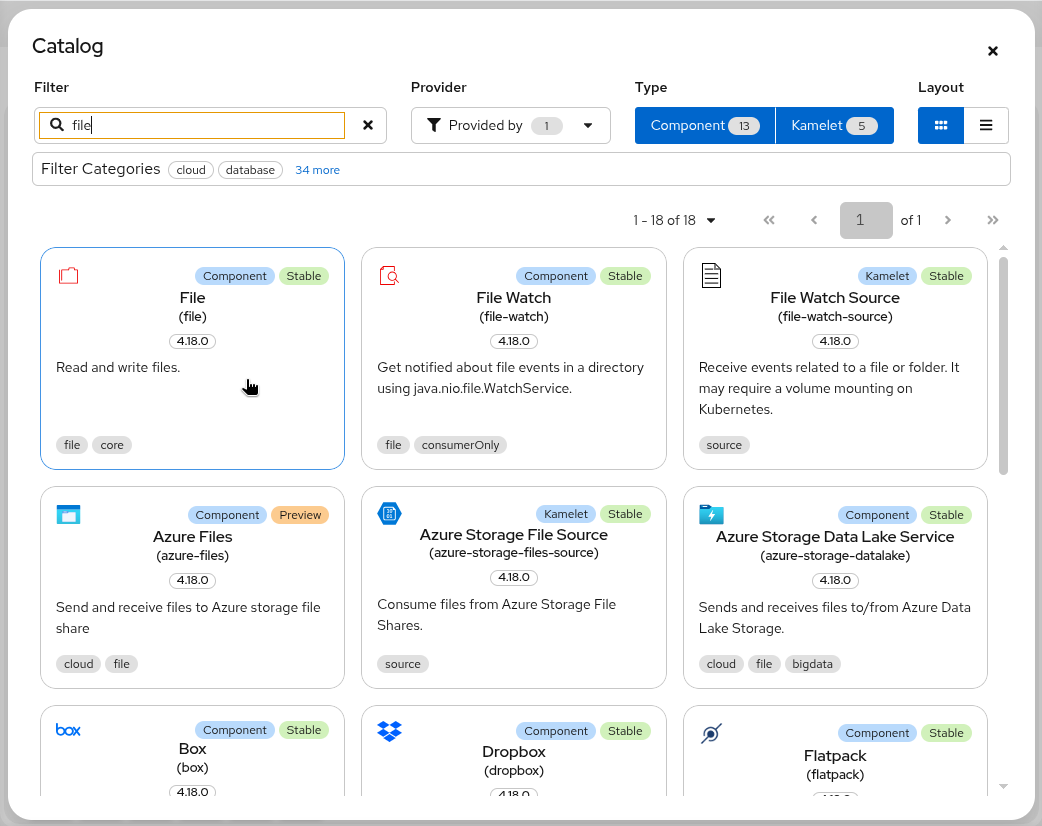Click the Azure Storage File Source icon
The image size is (1042, 826).
[389, 514]
